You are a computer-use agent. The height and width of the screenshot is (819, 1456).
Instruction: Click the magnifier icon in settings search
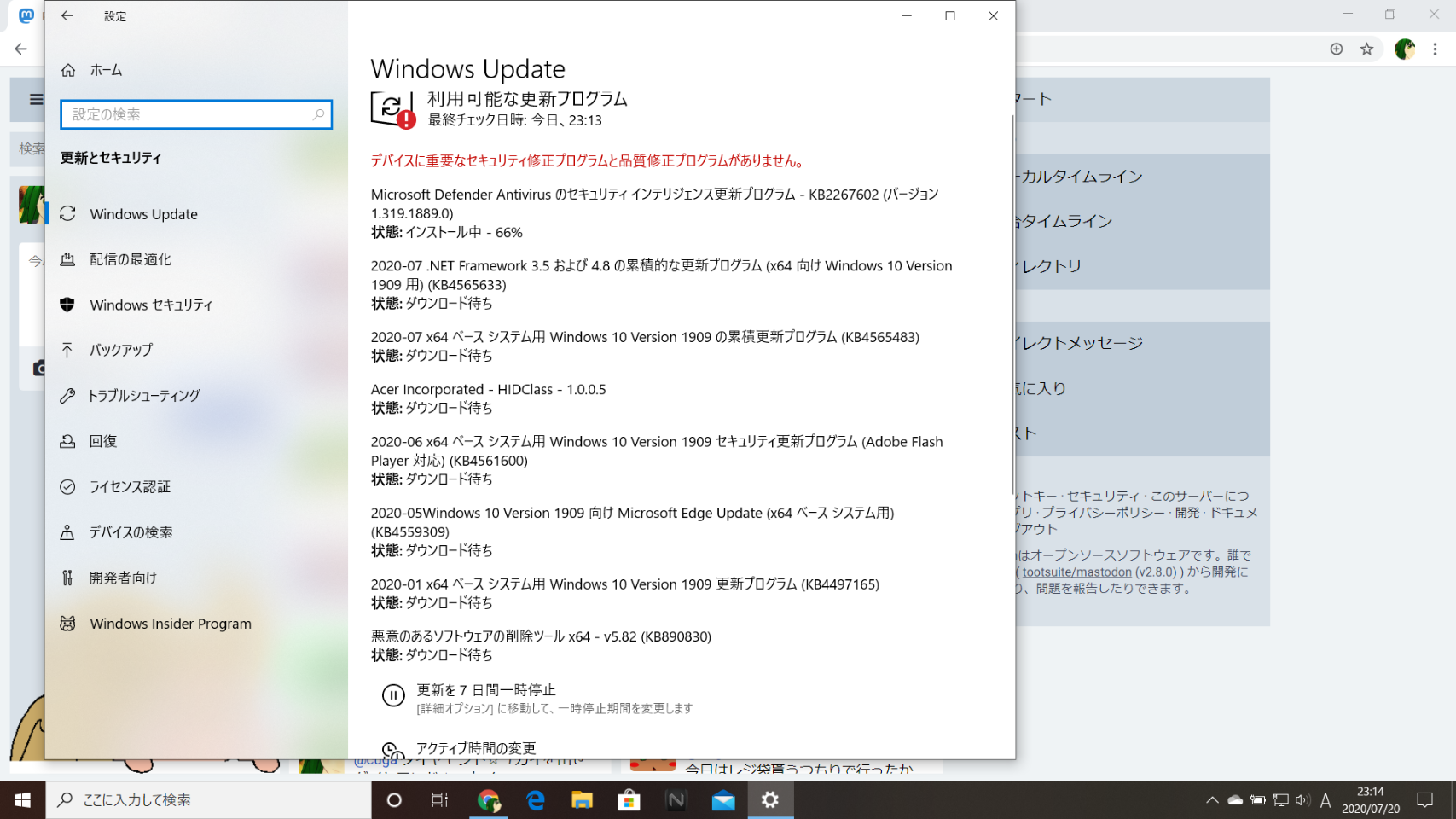pos(318,114)
